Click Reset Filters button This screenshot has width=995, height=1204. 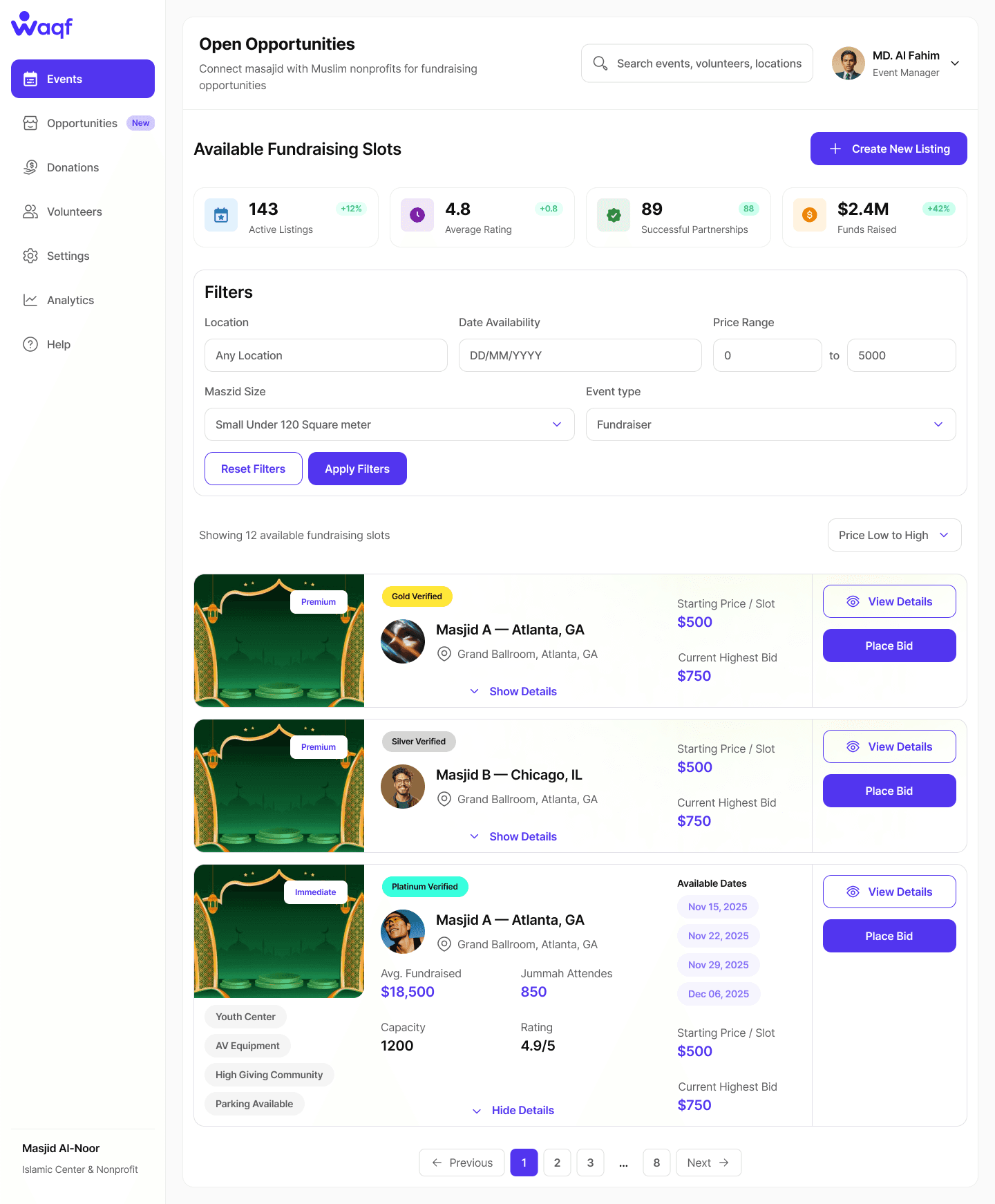point(254,469)
